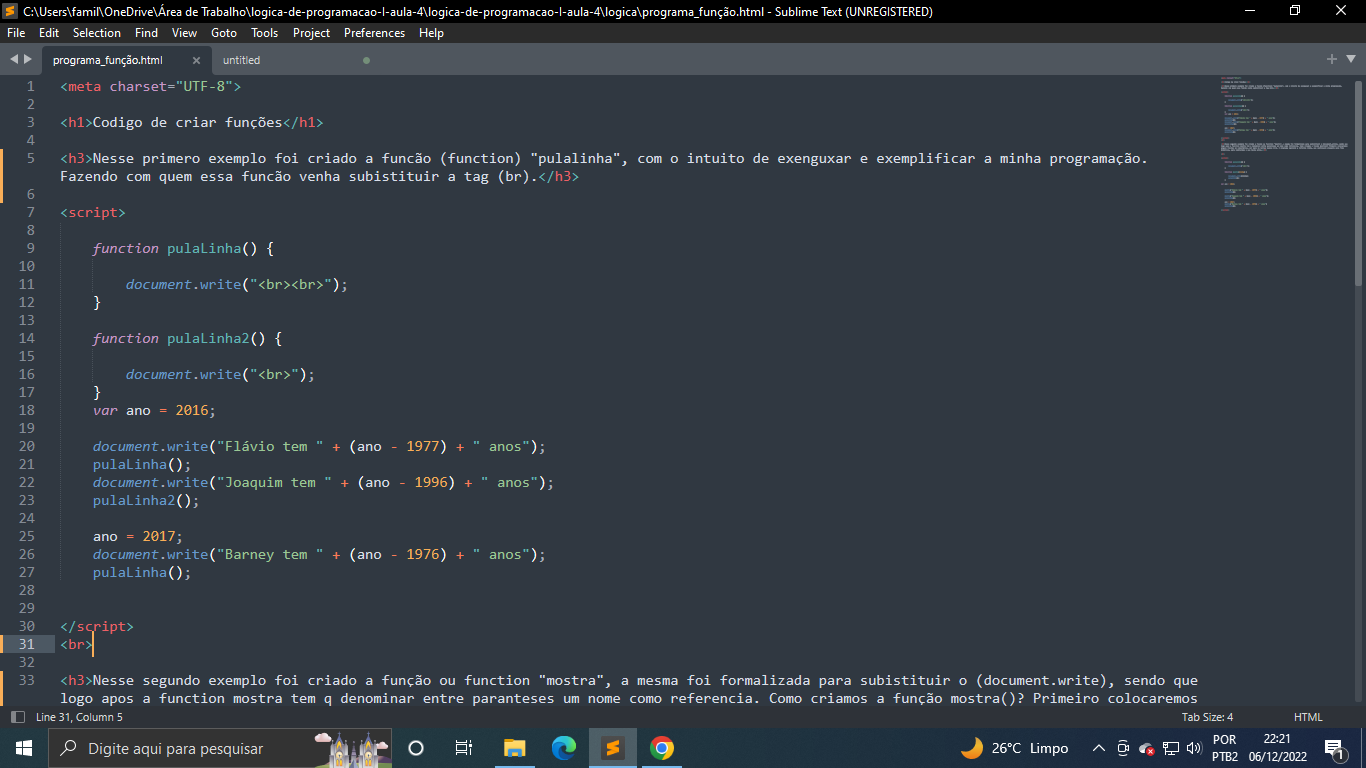Open the tab list dropdown arrow
Image resolution: width=1366 pixels, height=768 pixels.
point(1350,59)
